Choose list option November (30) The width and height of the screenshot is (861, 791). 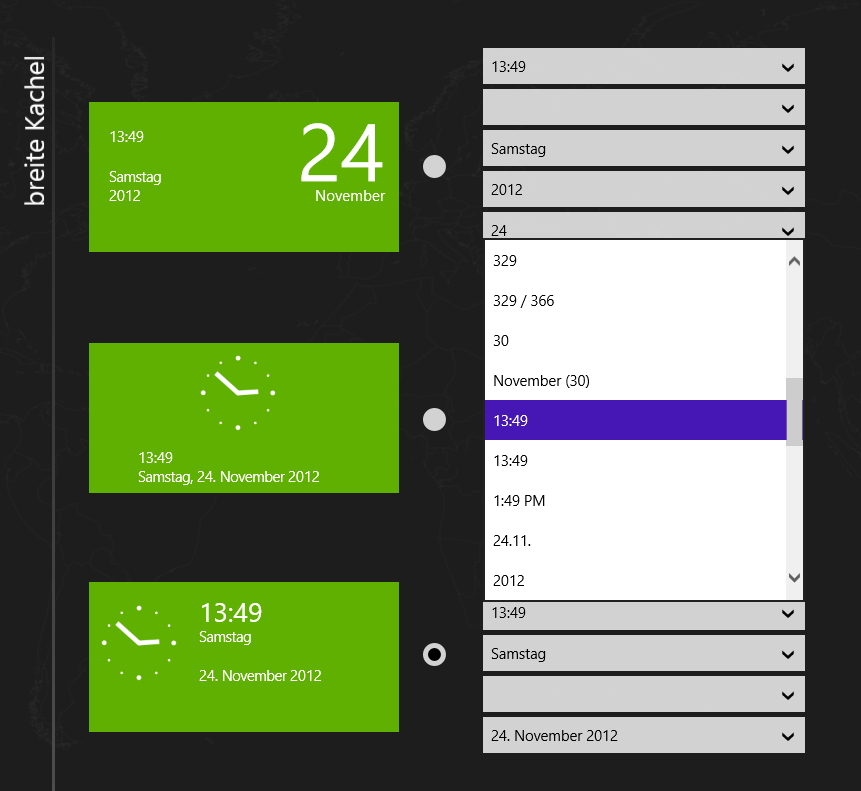[x=635, y=380]
